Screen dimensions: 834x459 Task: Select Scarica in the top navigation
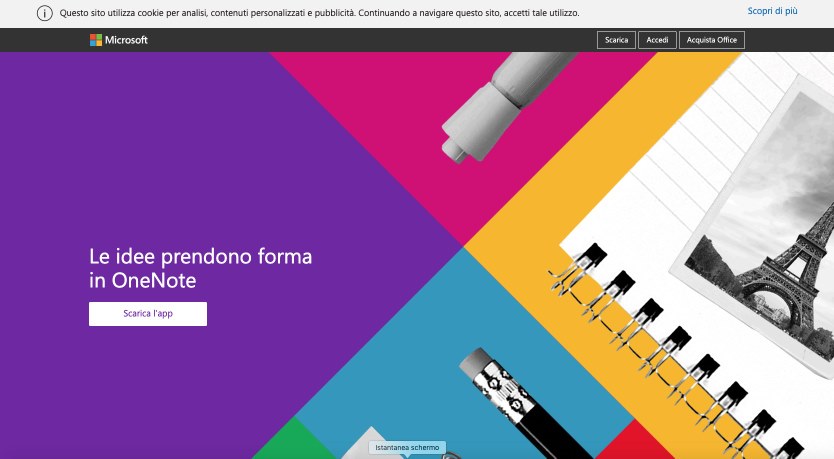tap(616, 40)
